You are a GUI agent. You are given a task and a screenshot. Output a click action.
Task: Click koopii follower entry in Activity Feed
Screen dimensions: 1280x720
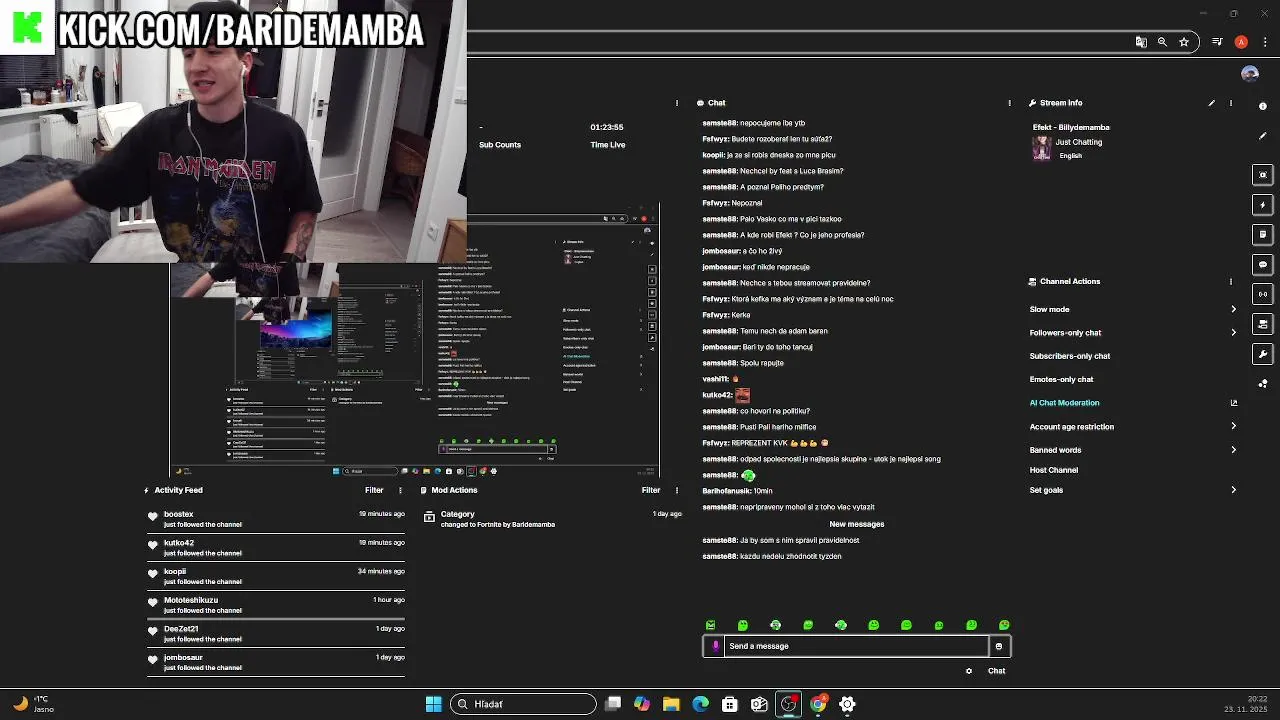[276, 576]
